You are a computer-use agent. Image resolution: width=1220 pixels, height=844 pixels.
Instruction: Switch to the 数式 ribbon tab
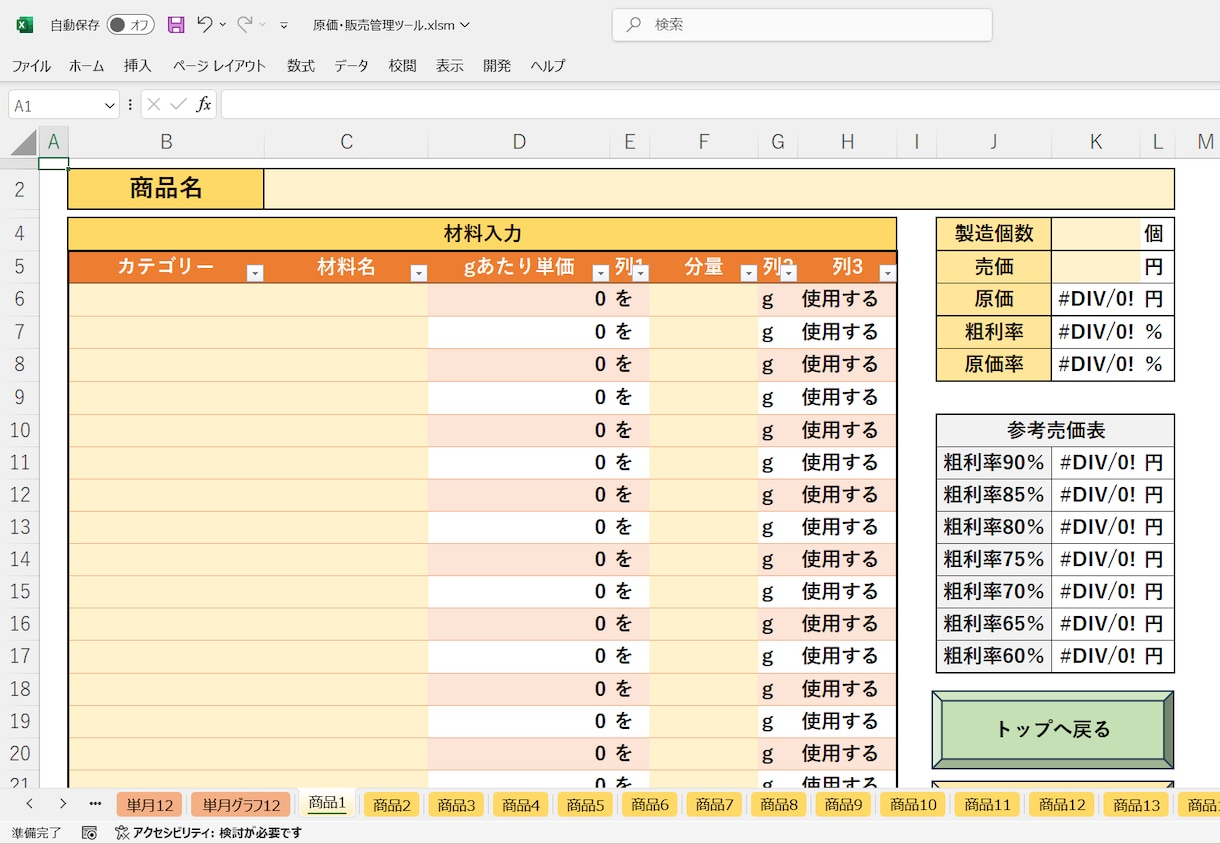click(x=301, y=66)
